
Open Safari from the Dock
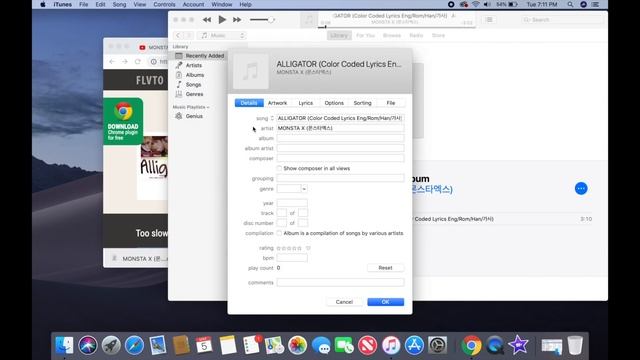click(134, 345)
